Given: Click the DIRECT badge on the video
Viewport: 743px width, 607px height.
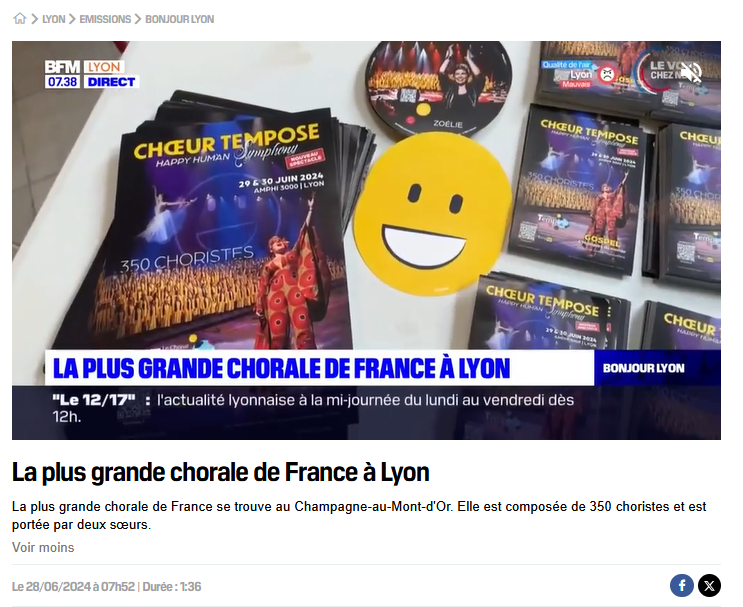Looking at the screenshot, I should 111,82.
